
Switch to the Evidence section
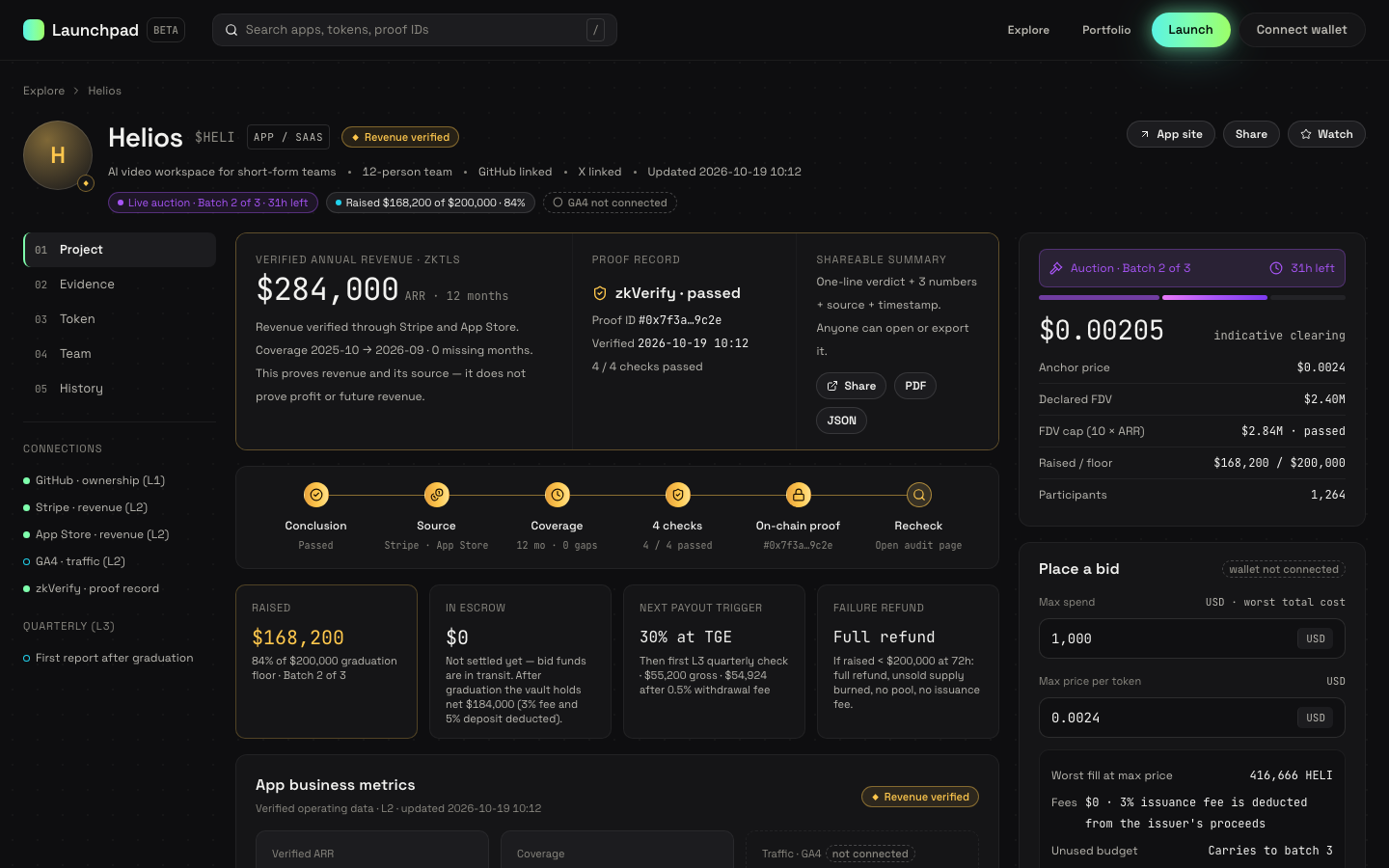(120, 285)
